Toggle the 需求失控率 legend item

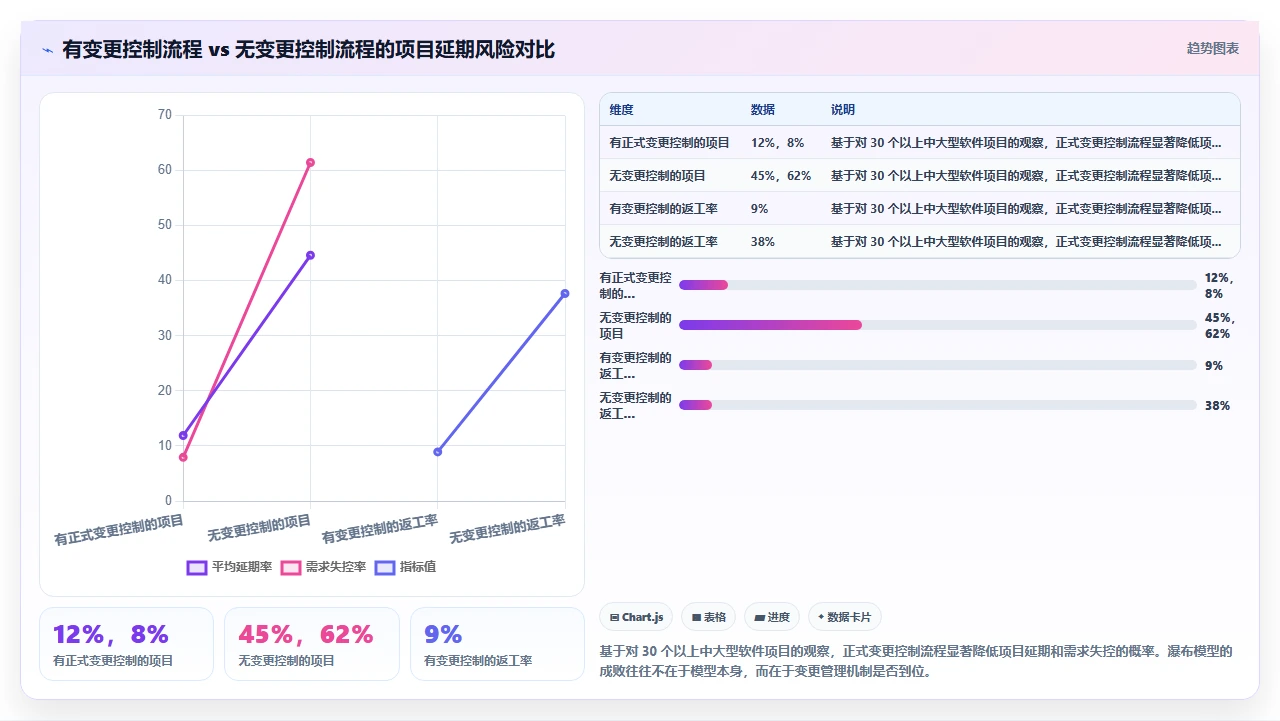point(323,567)
